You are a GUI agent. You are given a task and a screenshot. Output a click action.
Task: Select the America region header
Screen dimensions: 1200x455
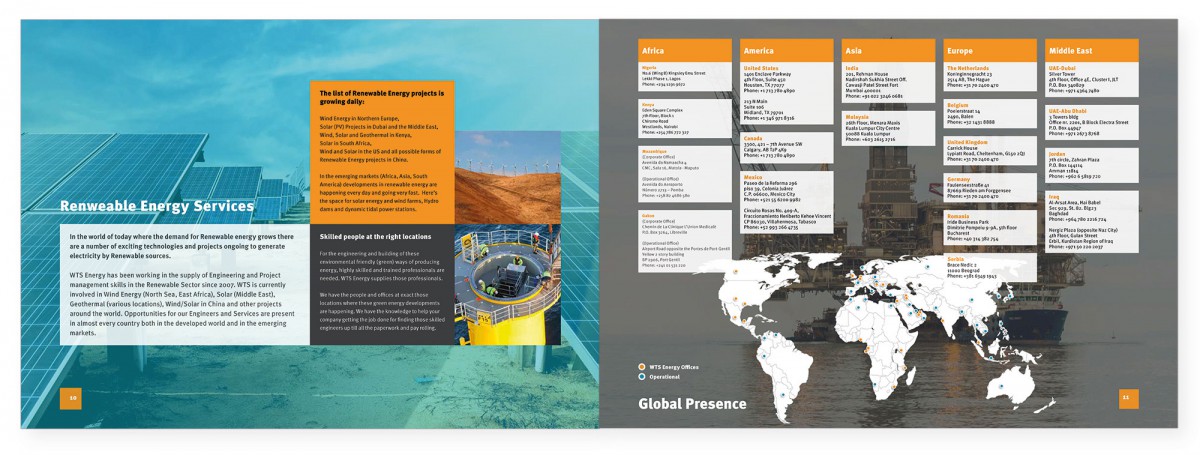tap(787, 50)
